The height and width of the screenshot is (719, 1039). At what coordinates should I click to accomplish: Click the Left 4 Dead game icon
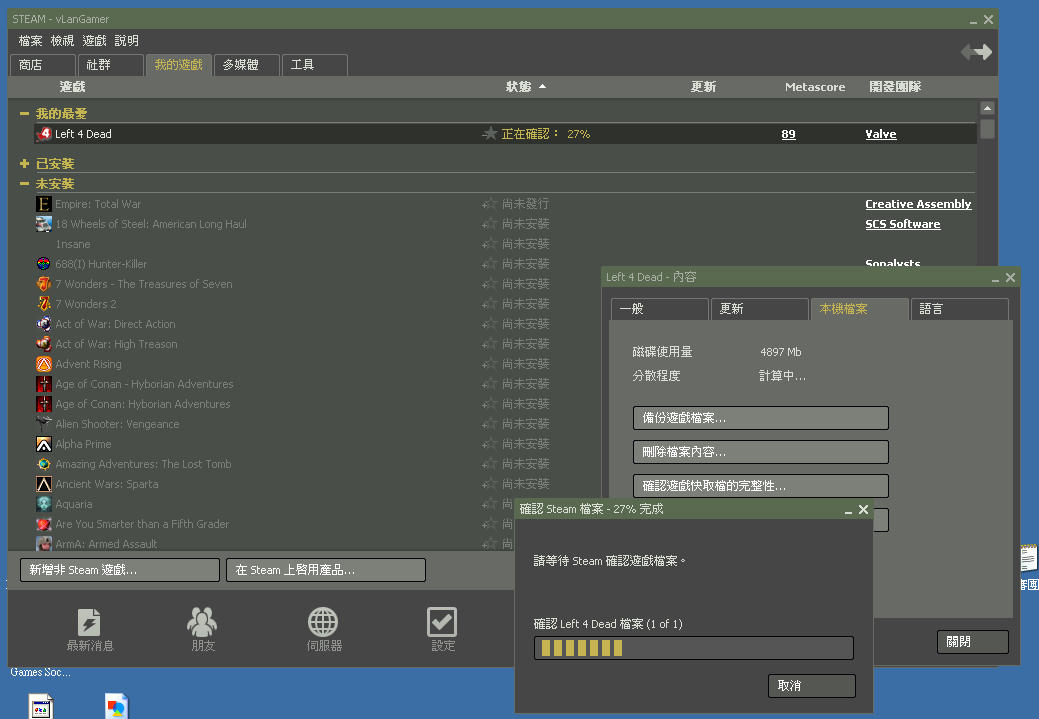point(44,134)
